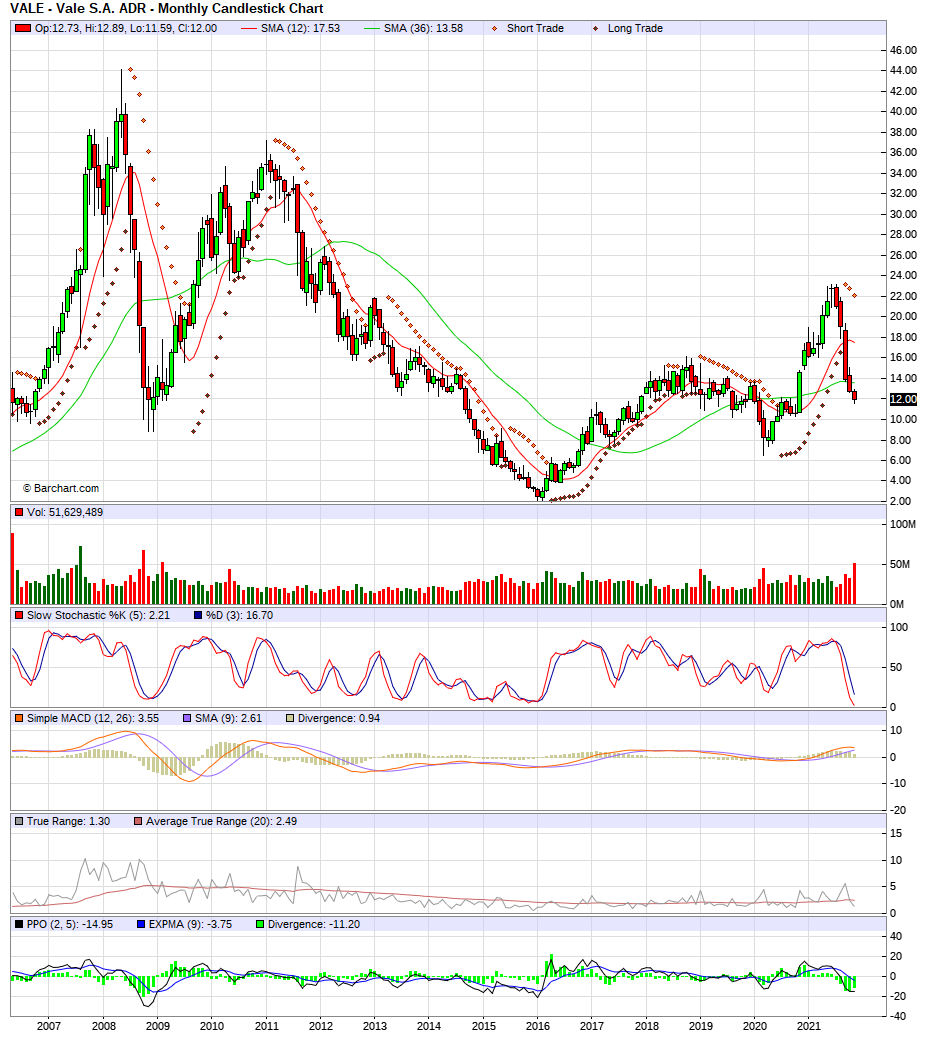Click the Slow Stochastic %K (5): 2.21 label
Screen dimensions: 930x1057
click(98, 615)
